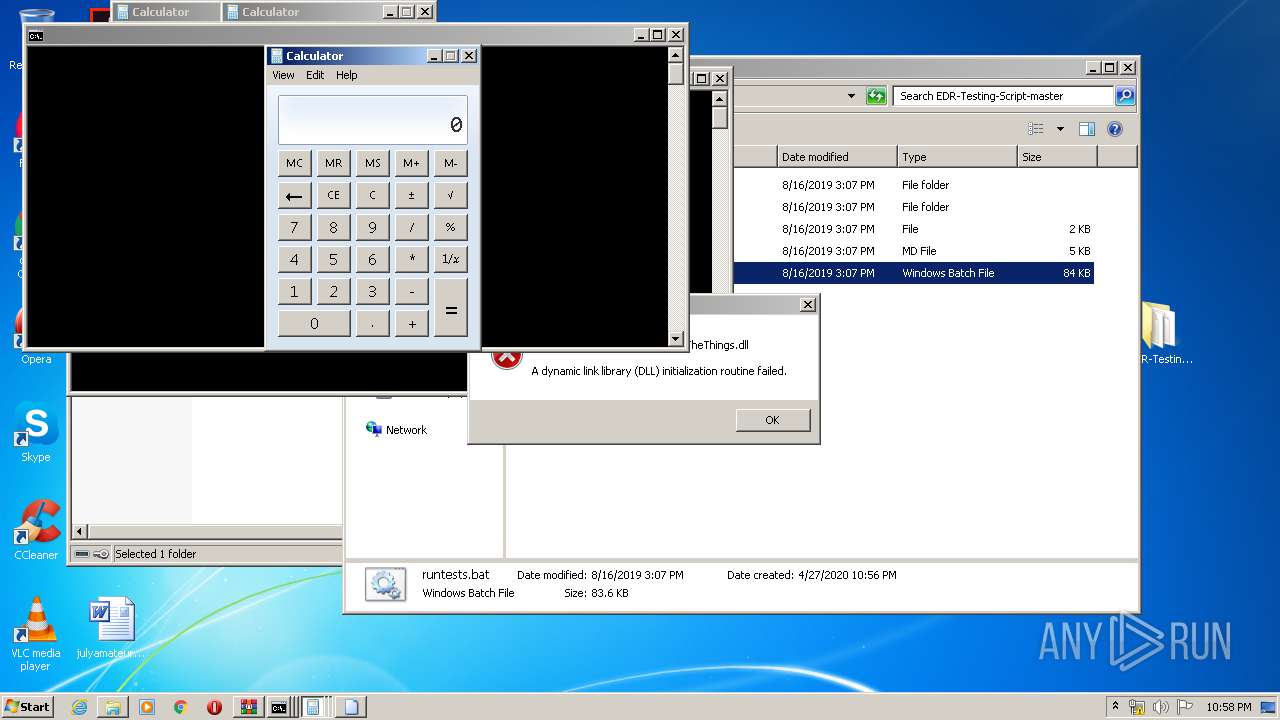This screenshot has width=1280, height=720.
Task: Click the taskbar clock showing 10:58 PM
Action: tap(1228, 707)
